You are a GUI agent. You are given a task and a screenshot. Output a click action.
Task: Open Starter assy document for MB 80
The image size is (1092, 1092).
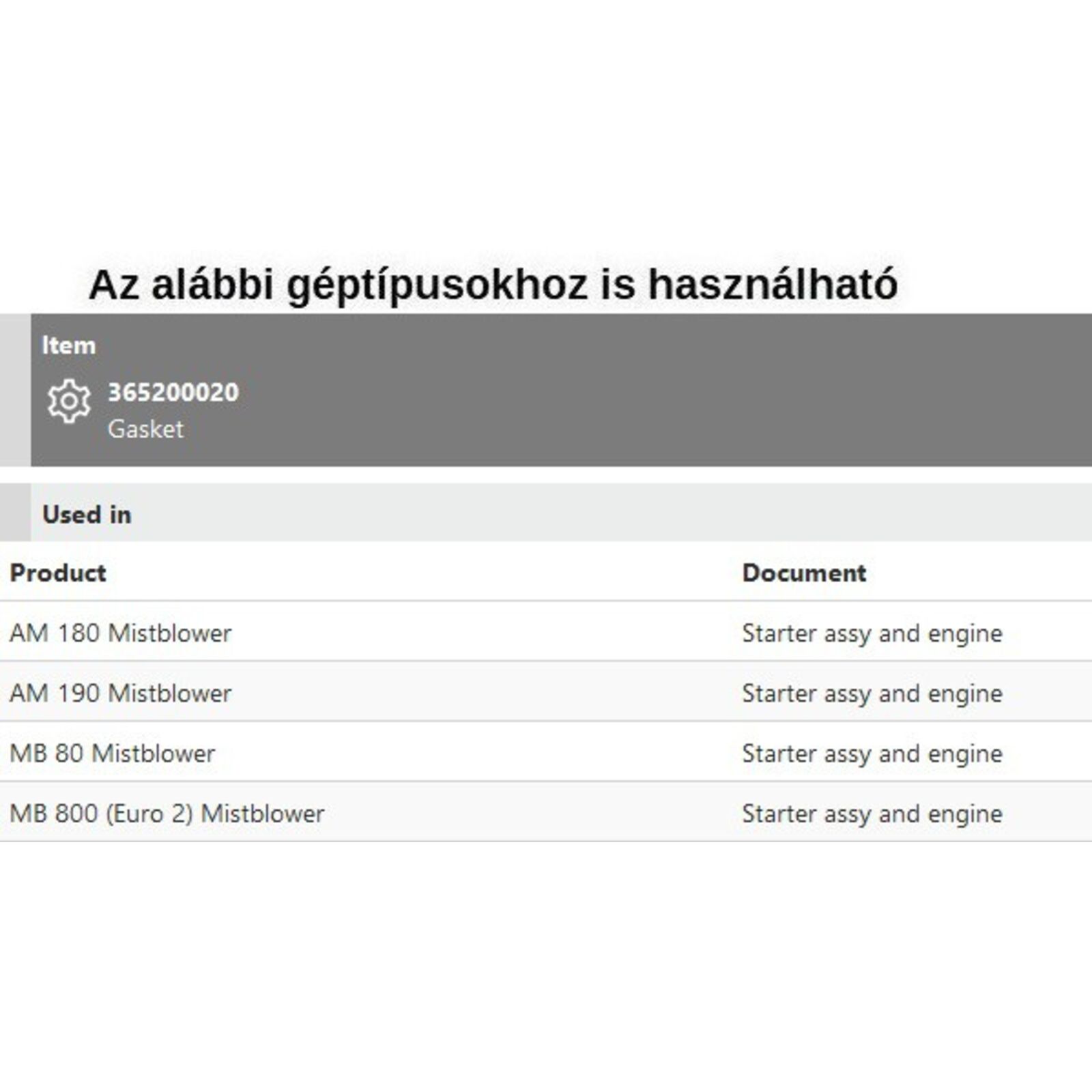pos(872,753)
